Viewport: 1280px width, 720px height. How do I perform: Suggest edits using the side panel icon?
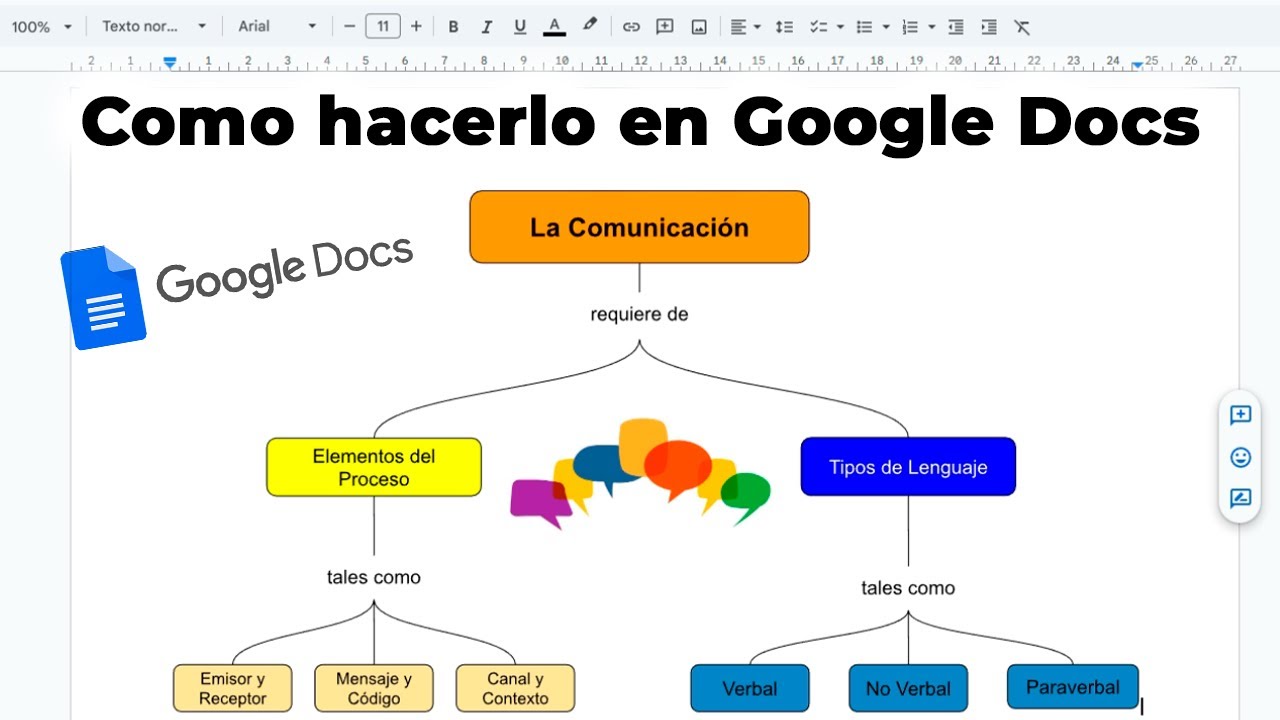click(x=1240, y=498)
